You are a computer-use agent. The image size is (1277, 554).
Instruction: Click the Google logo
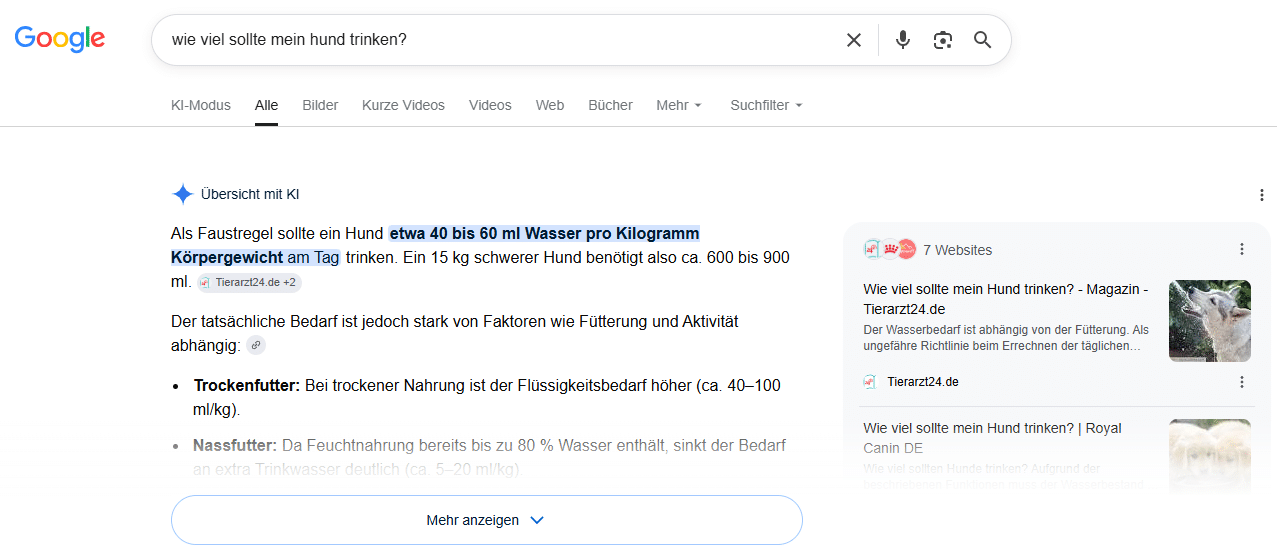click(x=60, y=39)
